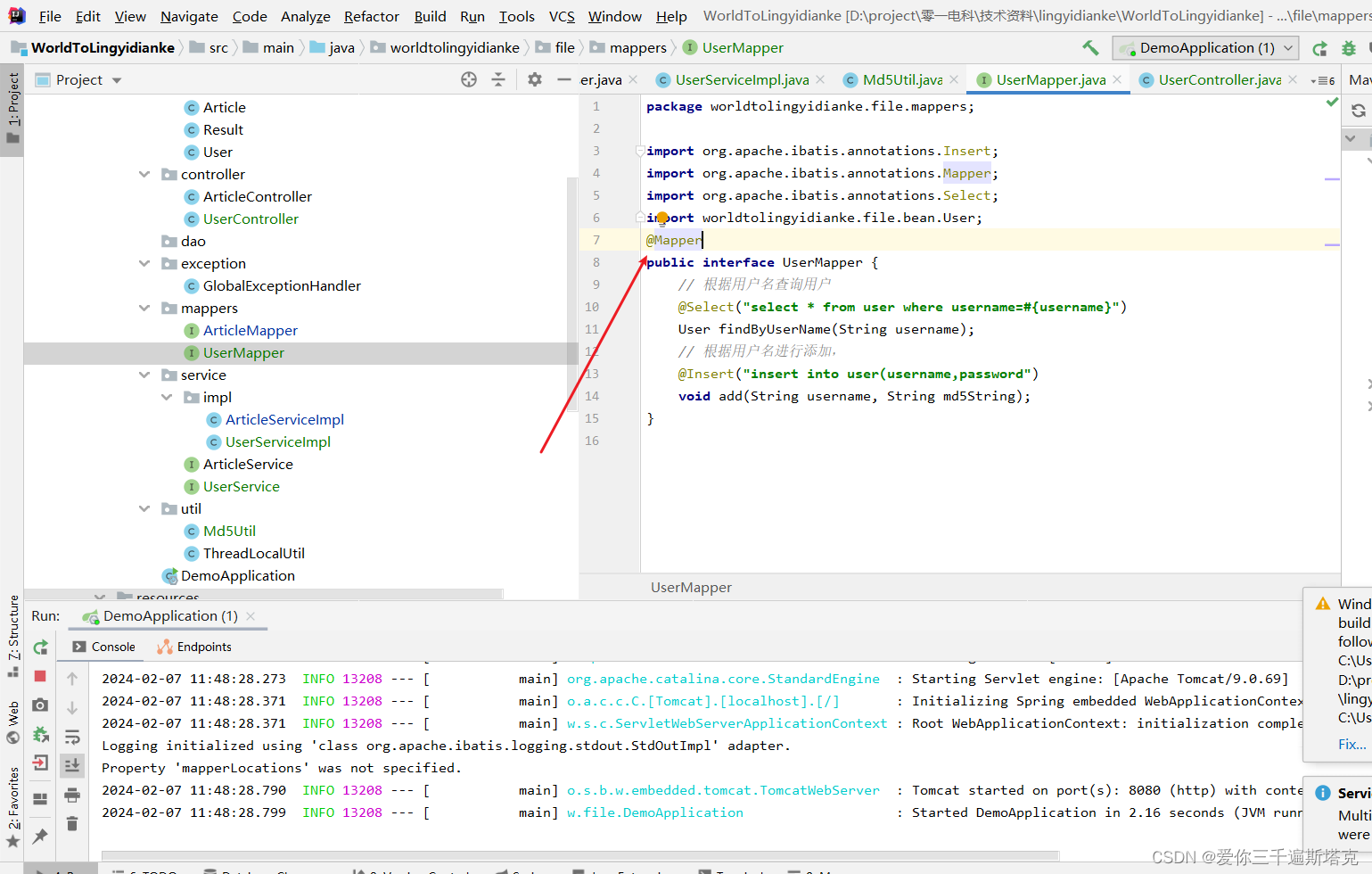Rerun the DemoApplication run configuration

click(39, 647)
